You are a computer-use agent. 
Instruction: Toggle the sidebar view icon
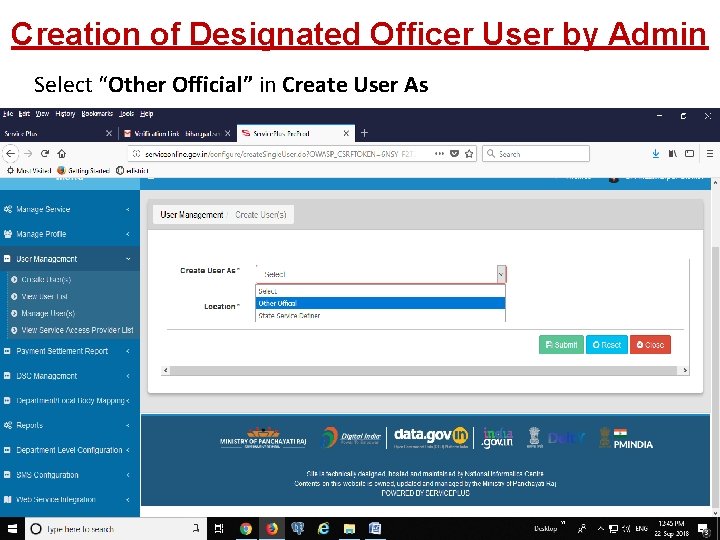[689, 153]
